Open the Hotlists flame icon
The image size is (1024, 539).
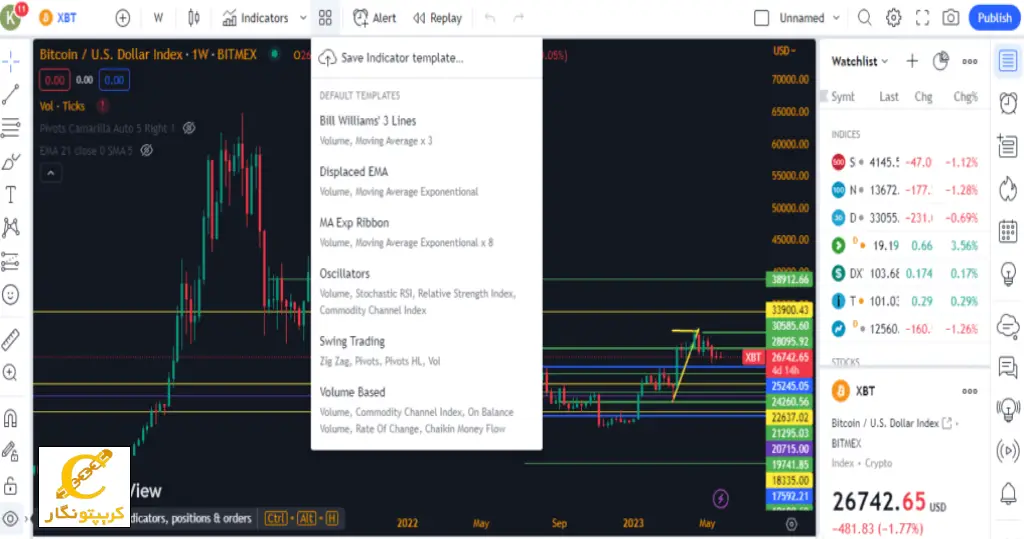pyautogui.click(x=1008, y=189)
